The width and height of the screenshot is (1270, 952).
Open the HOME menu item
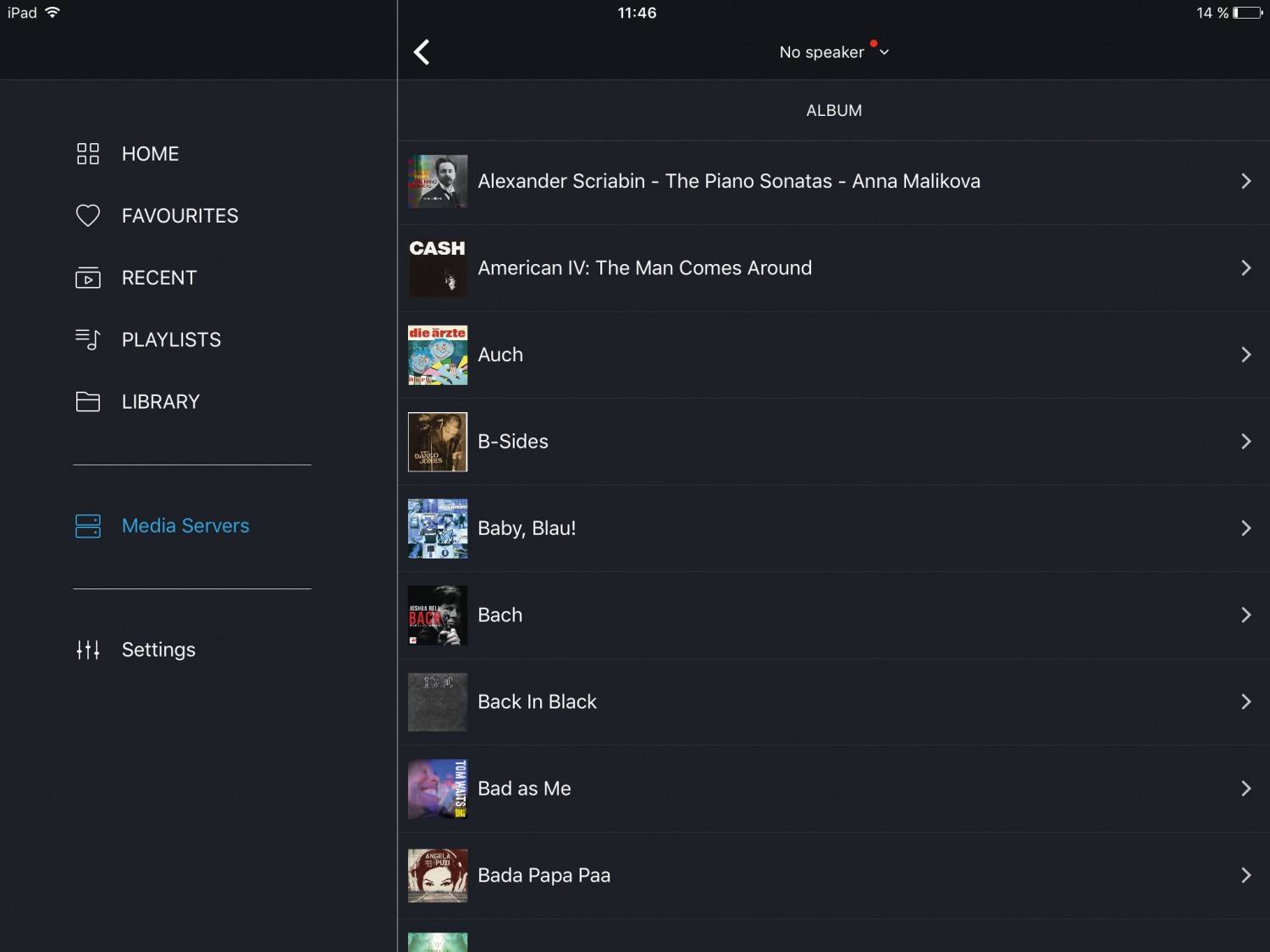coord(151,154)
